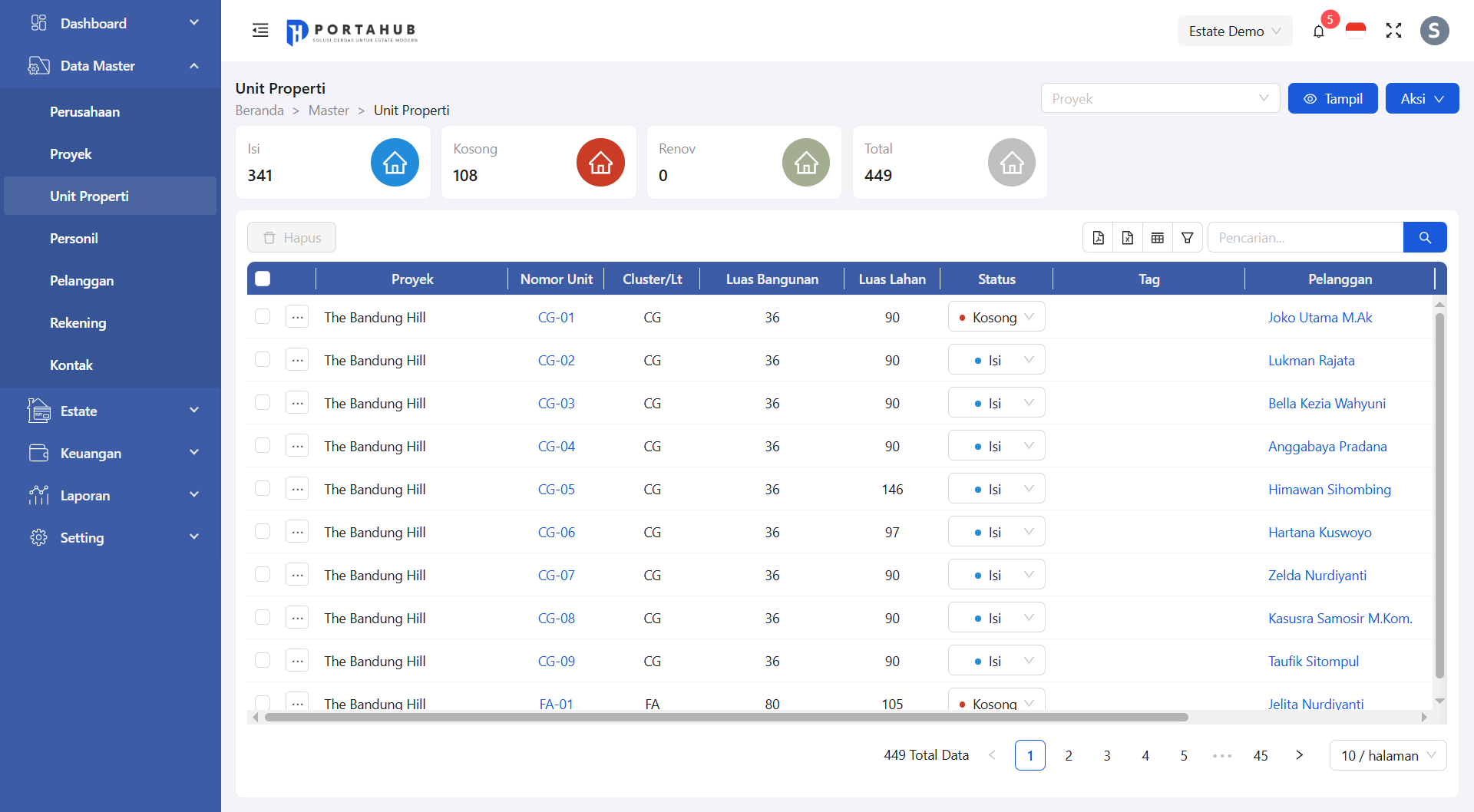Export table to Excel icon
The image size is (1474, 812).
coord(1128,238)
